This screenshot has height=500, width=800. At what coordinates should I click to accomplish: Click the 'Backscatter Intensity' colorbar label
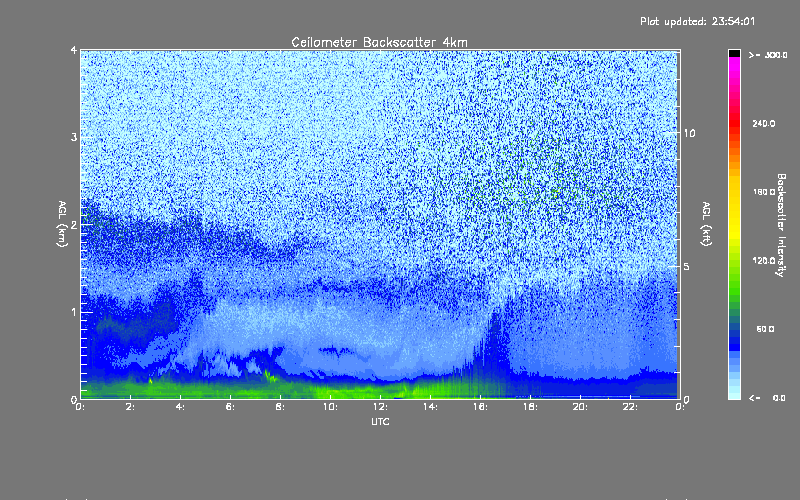781,225
